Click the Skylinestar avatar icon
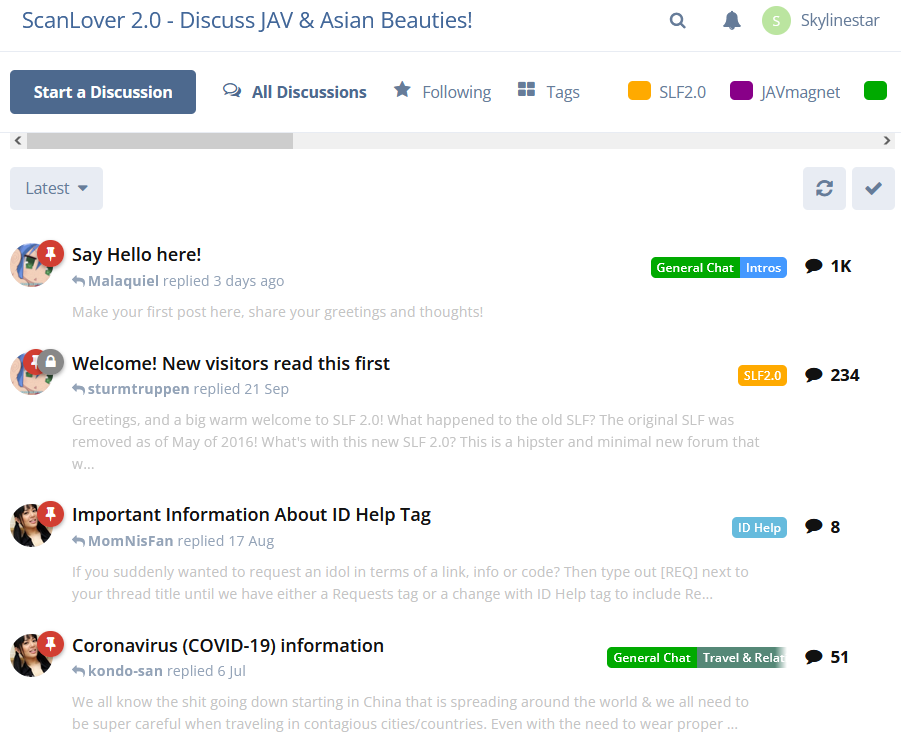Image resolution: width=901 pixels, height=741 pixels. point(776,21)
